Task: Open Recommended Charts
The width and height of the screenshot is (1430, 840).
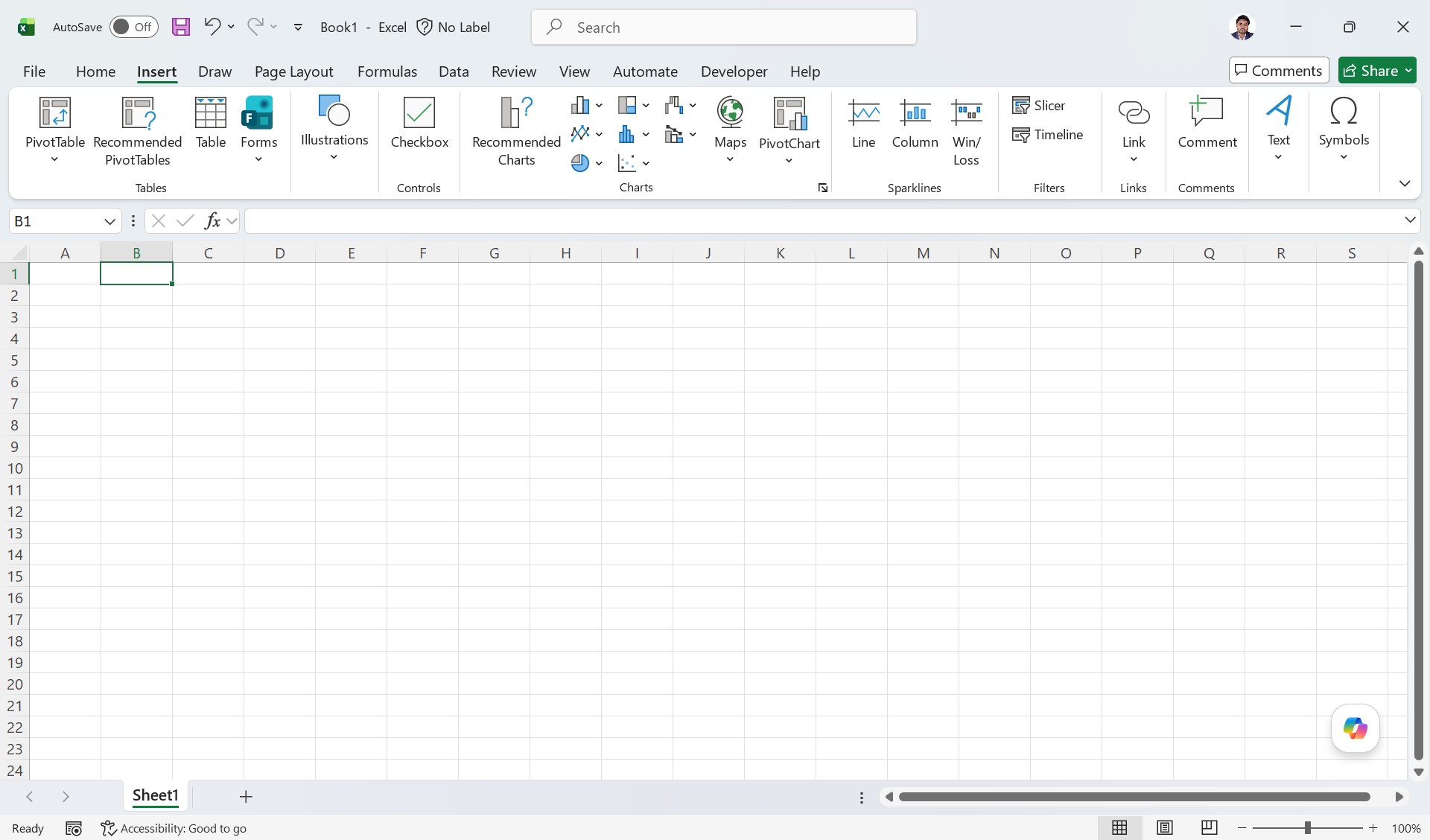Action: click(x=516, y=131)
